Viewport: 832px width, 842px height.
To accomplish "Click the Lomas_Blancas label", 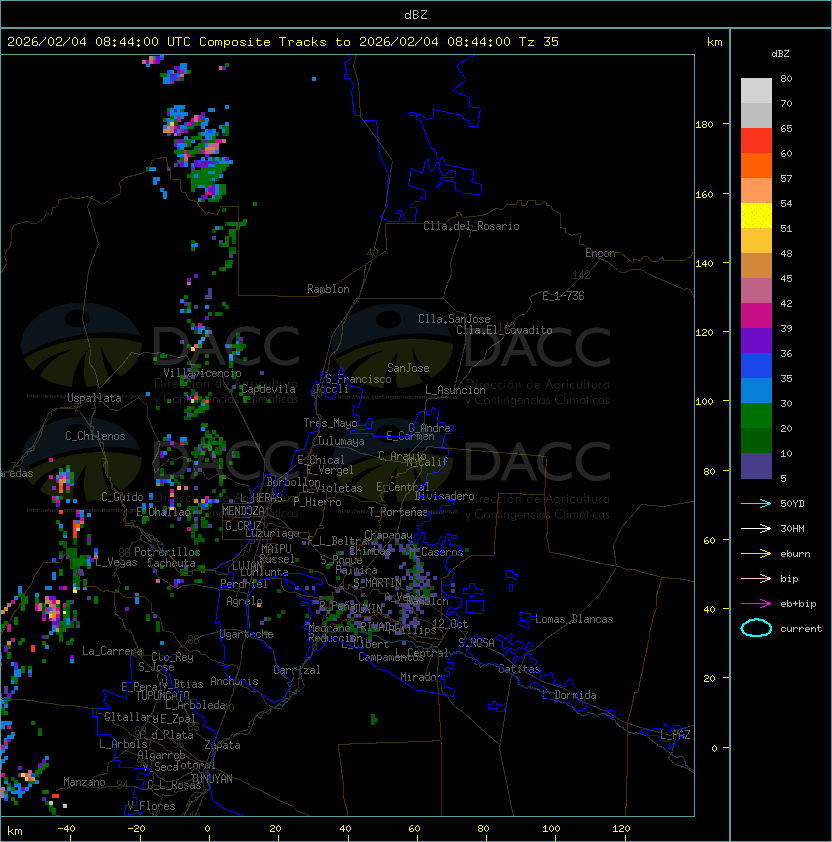I will pyautogui.click(x=574, y=619).
